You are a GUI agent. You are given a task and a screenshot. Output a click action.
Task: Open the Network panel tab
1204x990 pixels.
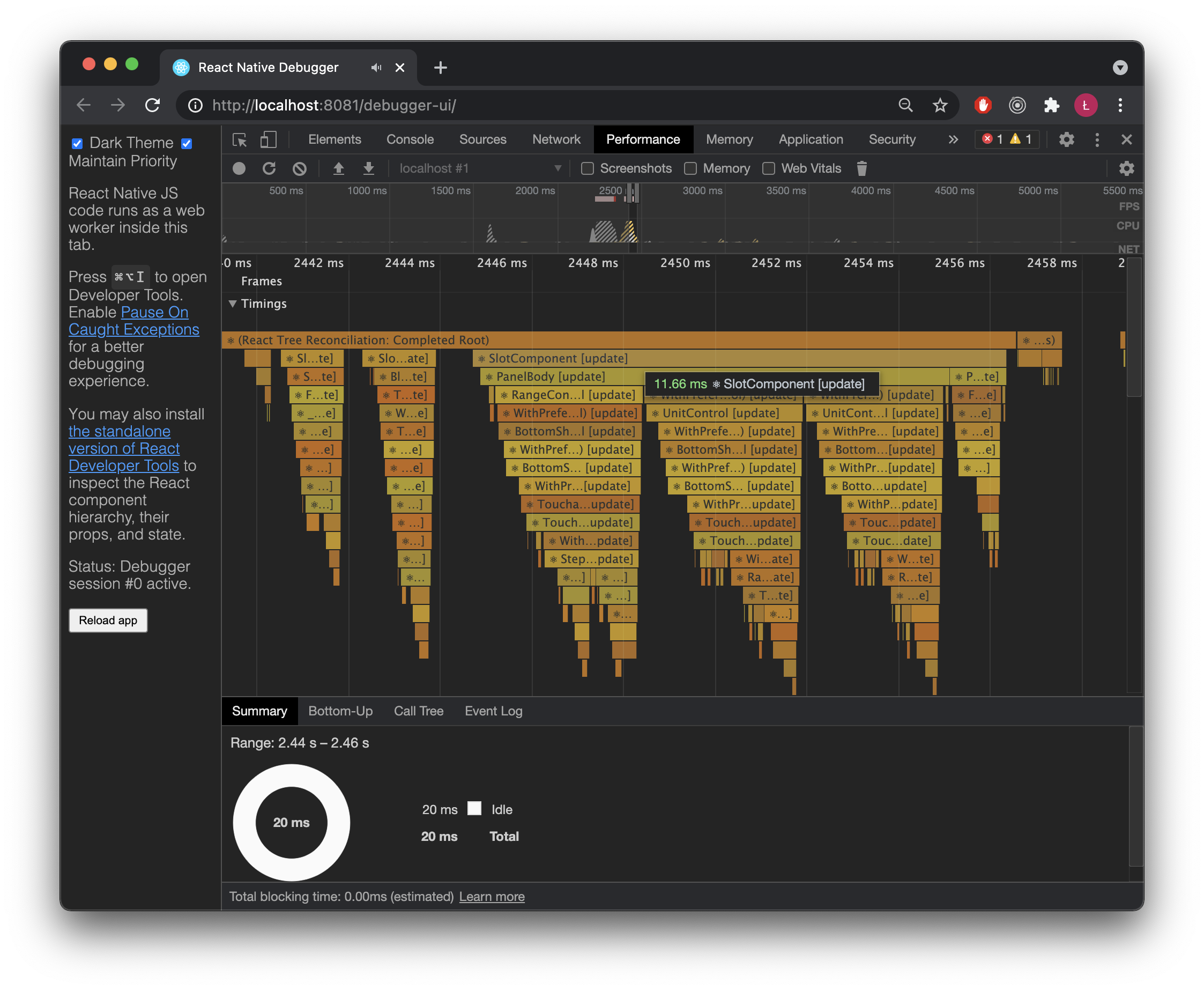tap(556, 140)
